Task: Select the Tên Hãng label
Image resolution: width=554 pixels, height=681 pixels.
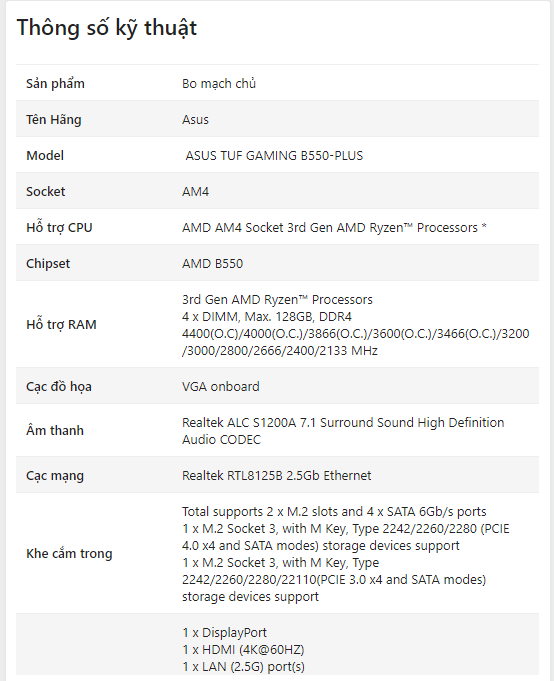Action: pos(54,119)
